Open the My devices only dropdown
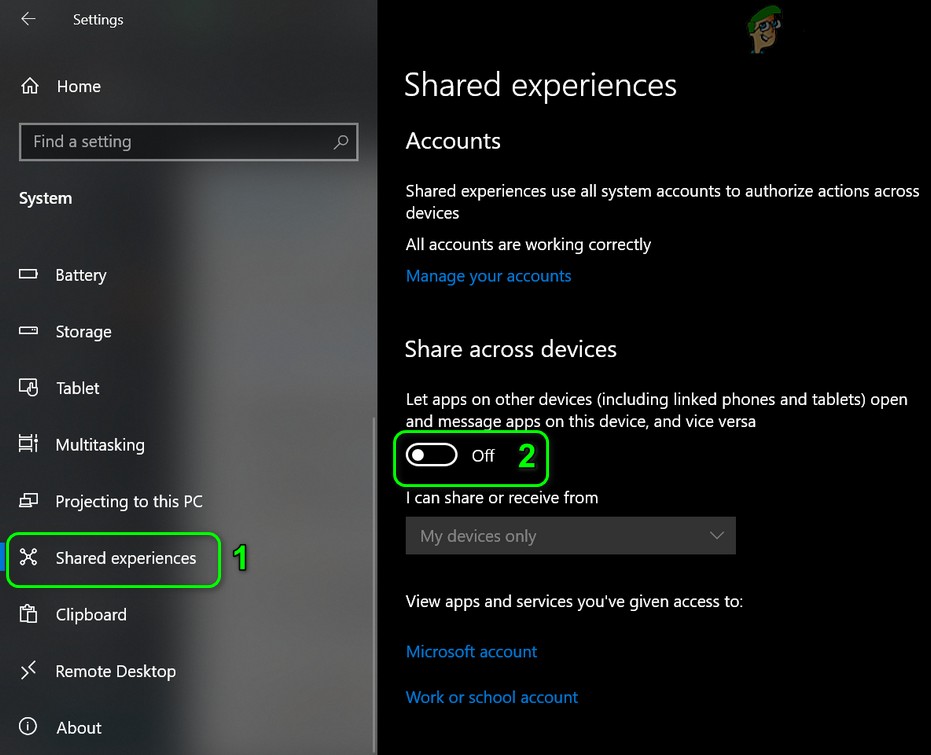This screenshot has height=755, width=931. [x=570, y=536]
